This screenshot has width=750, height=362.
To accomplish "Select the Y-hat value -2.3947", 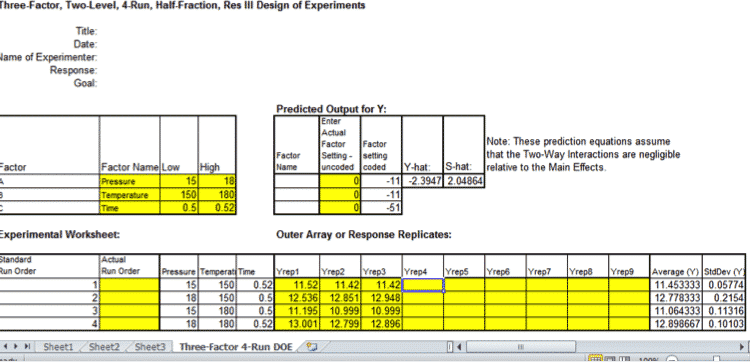I will (422, 181).
